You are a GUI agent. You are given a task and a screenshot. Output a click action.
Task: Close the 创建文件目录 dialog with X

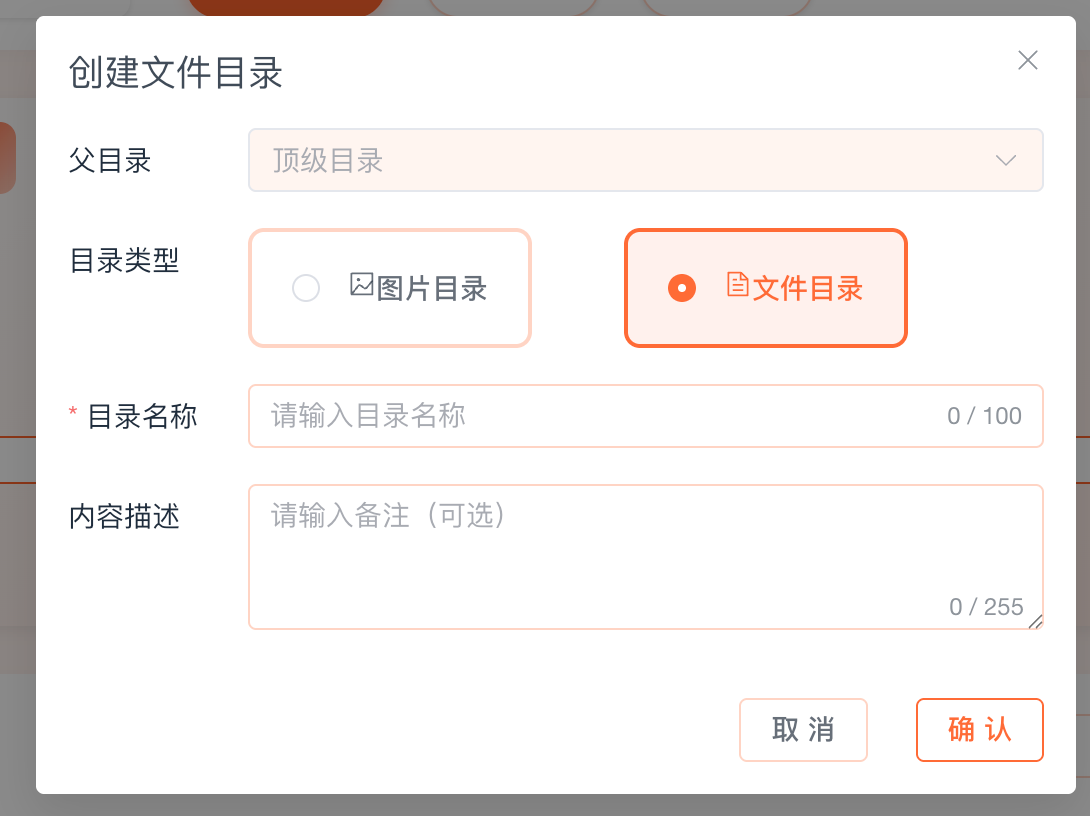point(1027,61)
